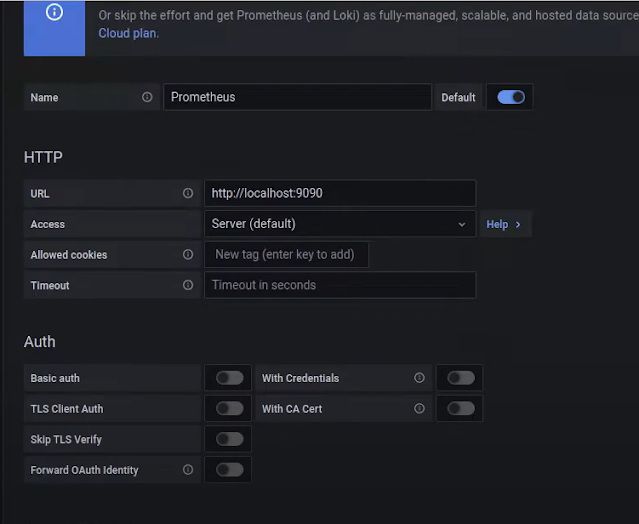Click the info icon in the blue banner
Image resolution: width=639 pixels, height=524 pixels.
click(x=54, y=12)
